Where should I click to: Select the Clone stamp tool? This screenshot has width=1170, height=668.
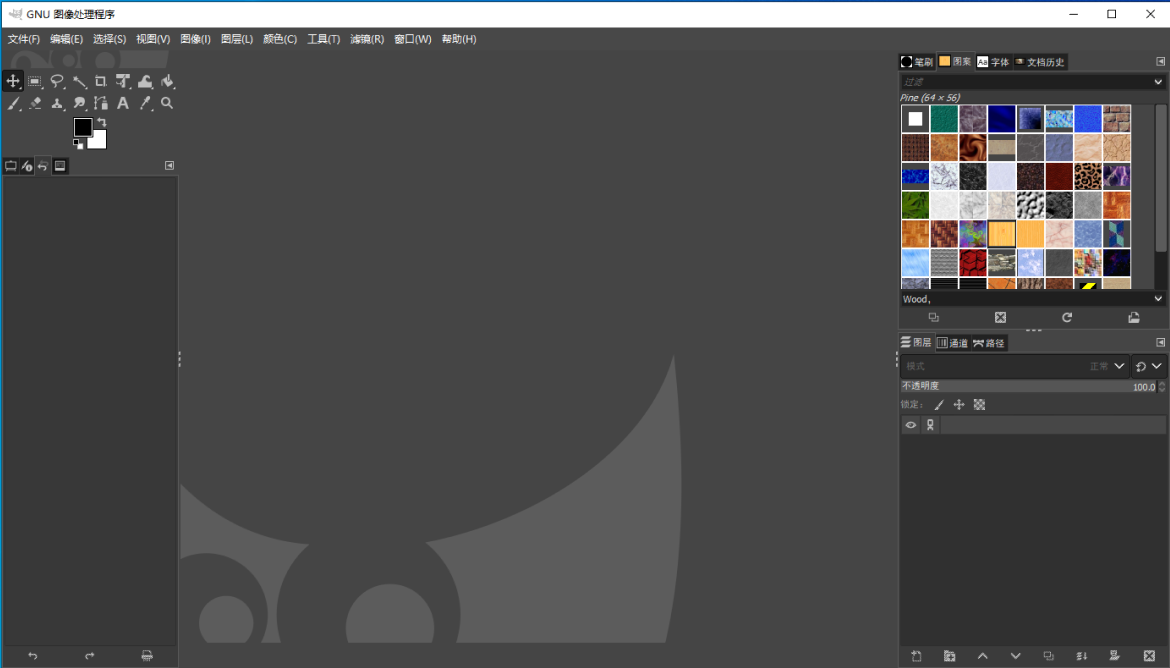[x=57, y=104]
